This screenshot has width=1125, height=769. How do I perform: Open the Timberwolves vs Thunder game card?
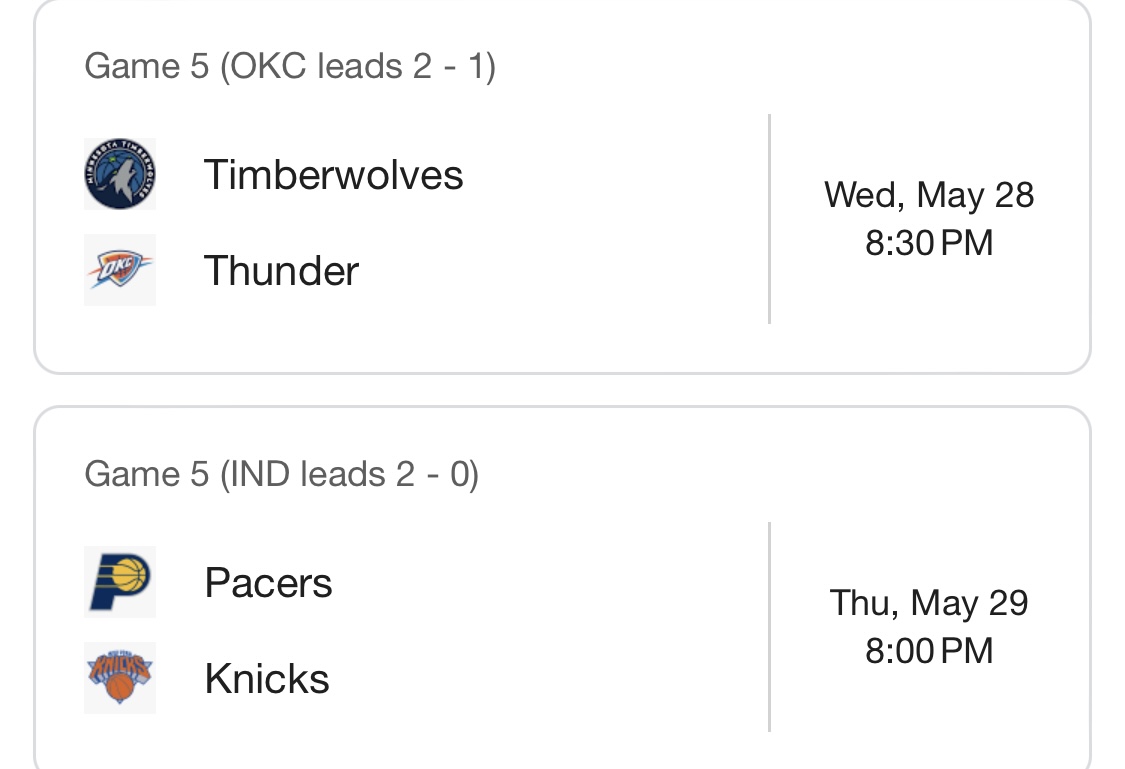click(562, 187)
